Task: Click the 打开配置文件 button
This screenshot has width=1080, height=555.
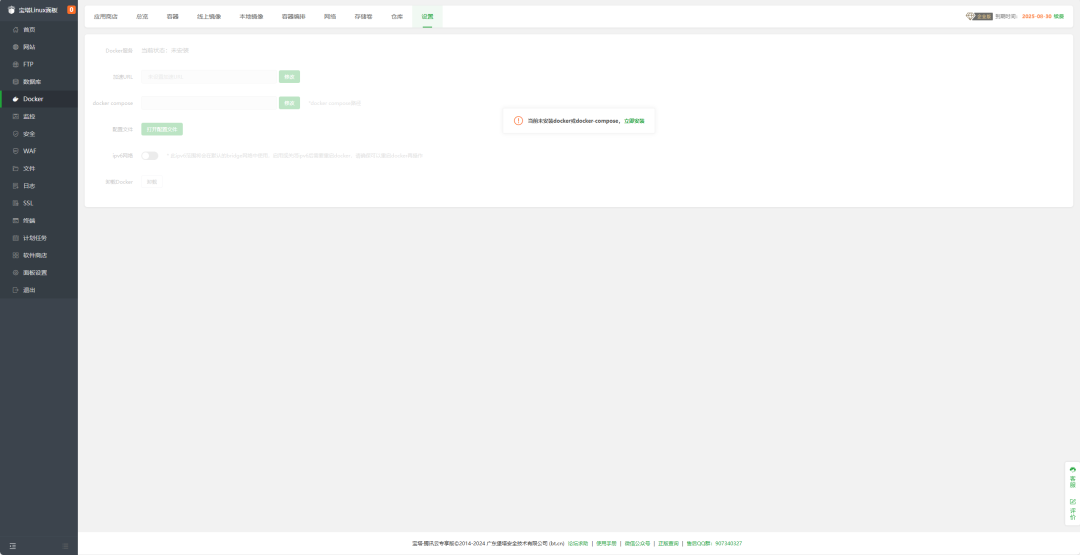Action: point(162,129)
